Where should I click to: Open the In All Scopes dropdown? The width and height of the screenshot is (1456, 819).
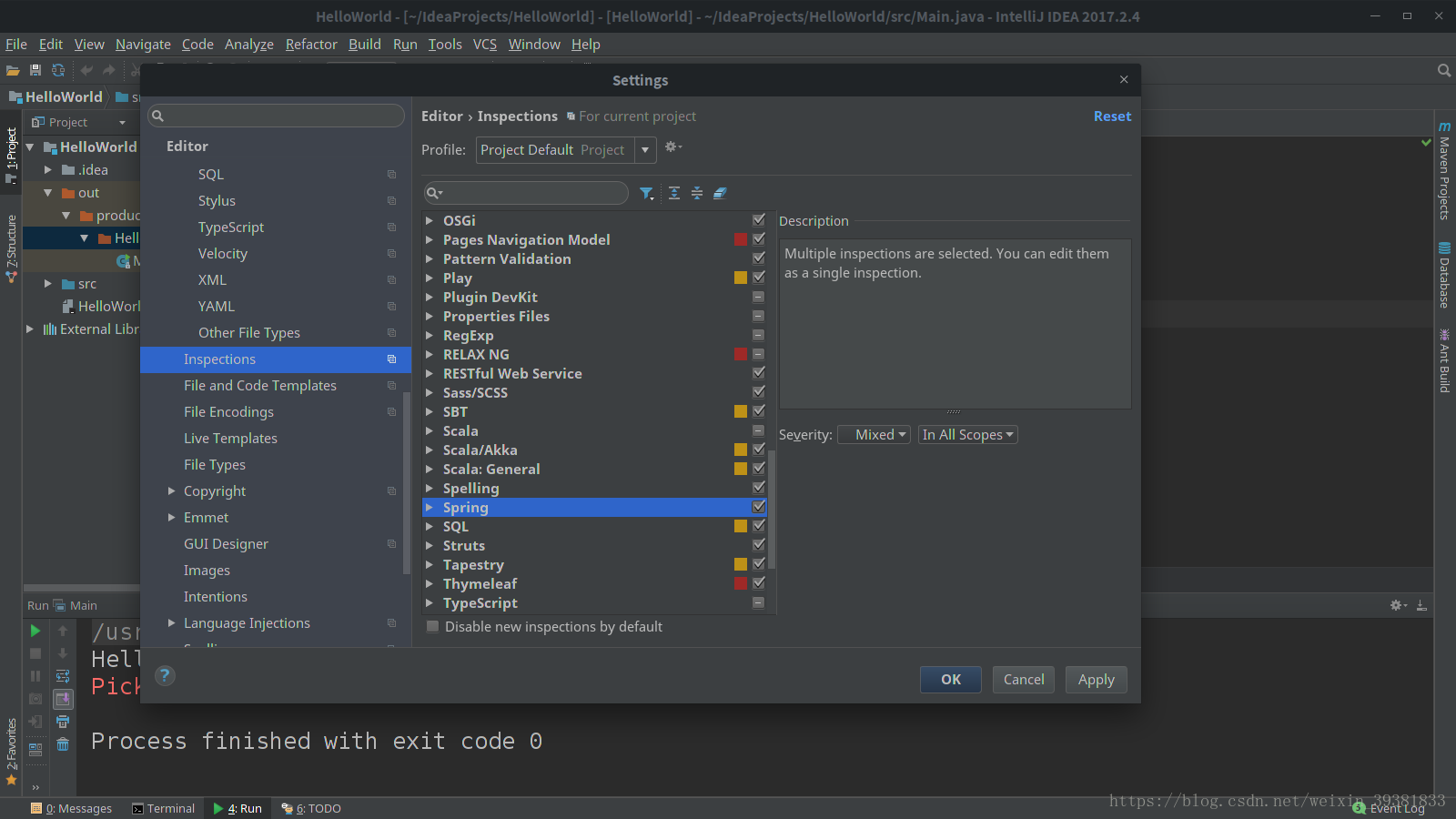[967, 435]
